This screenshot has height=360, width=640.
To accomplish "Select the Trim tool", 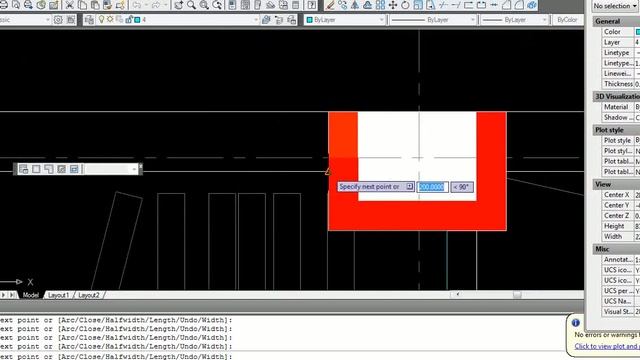I will (443, 5).
